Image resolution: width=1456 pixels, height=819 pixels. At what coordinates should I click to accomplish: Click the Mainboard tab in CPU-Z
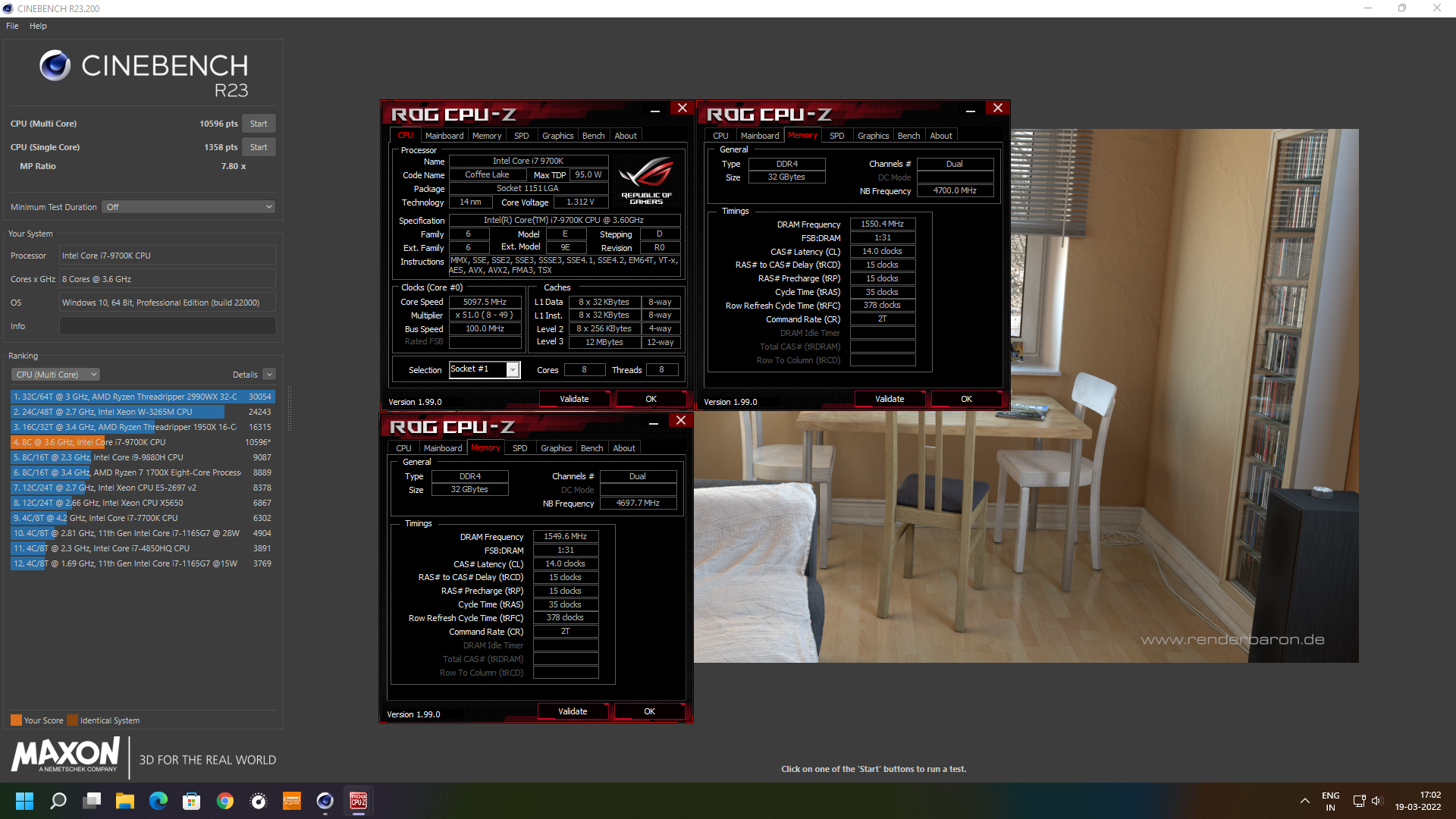[443, 135]
